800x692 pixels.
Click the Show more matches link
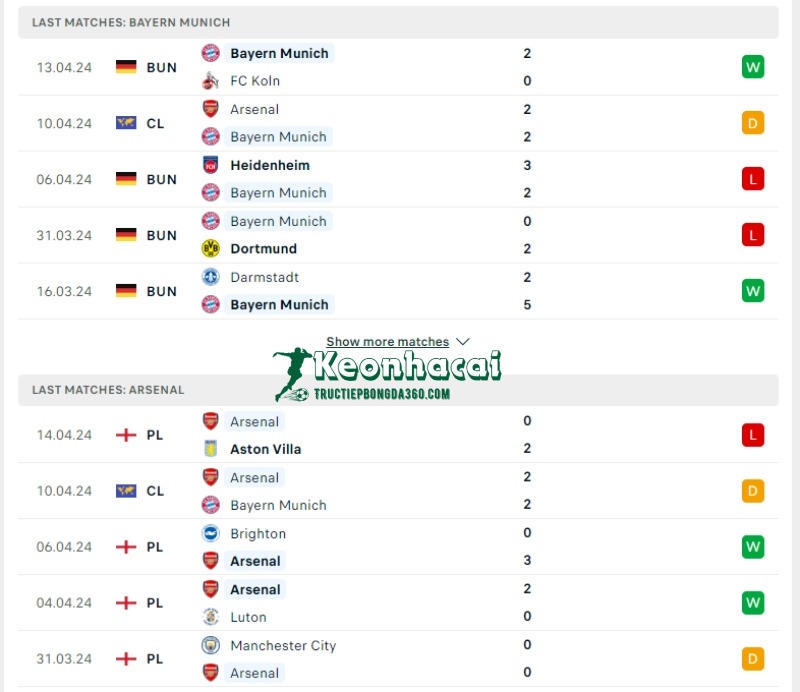coord(388,341)
